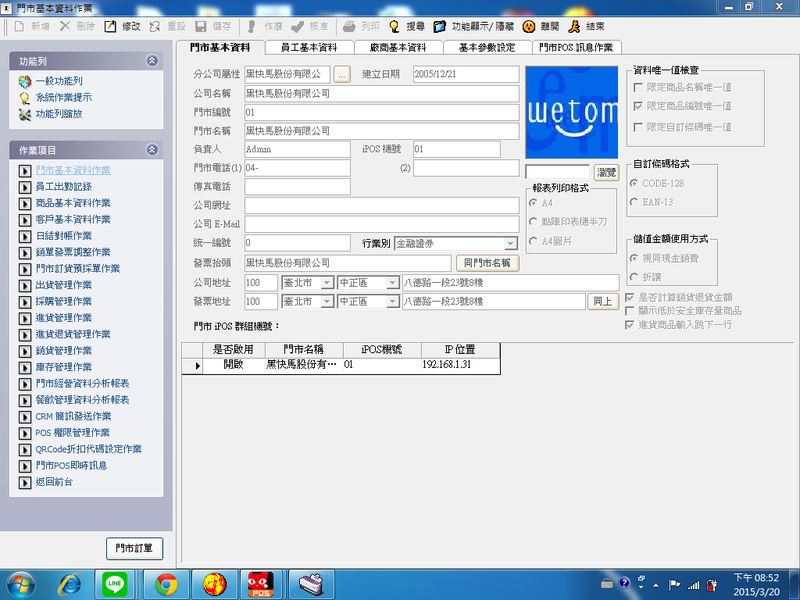
Task: Click the 新增 (add new) toolbar icon
Action: (19, 27)
